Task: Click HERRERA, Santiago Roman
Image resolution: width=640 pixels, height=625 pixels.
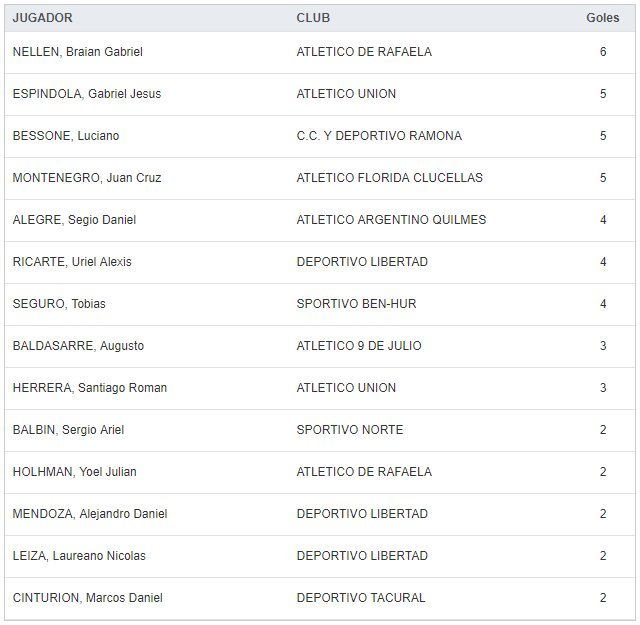Action: [90, 388]
